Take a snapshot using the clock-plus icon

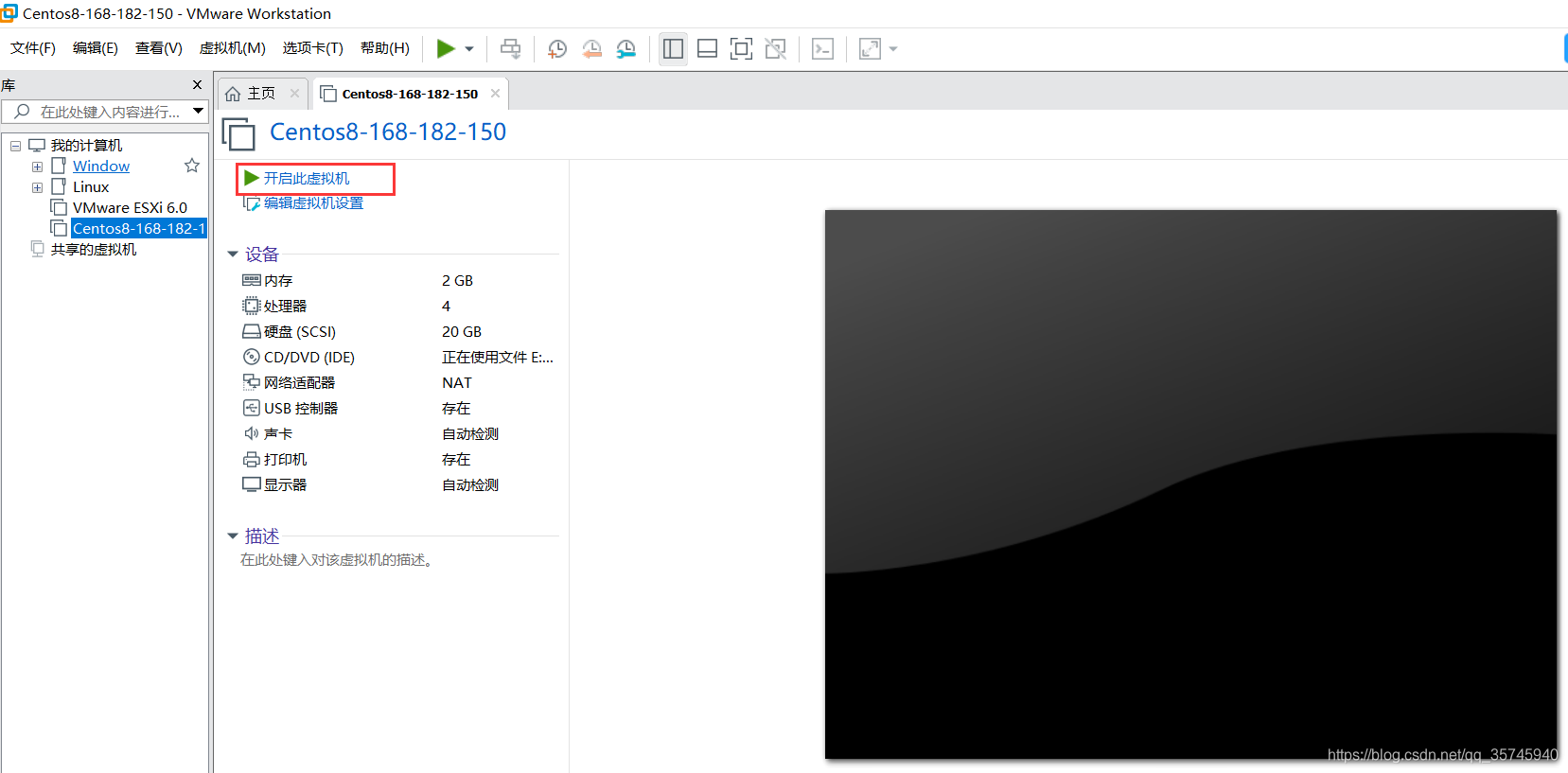[x=557, y=49]
